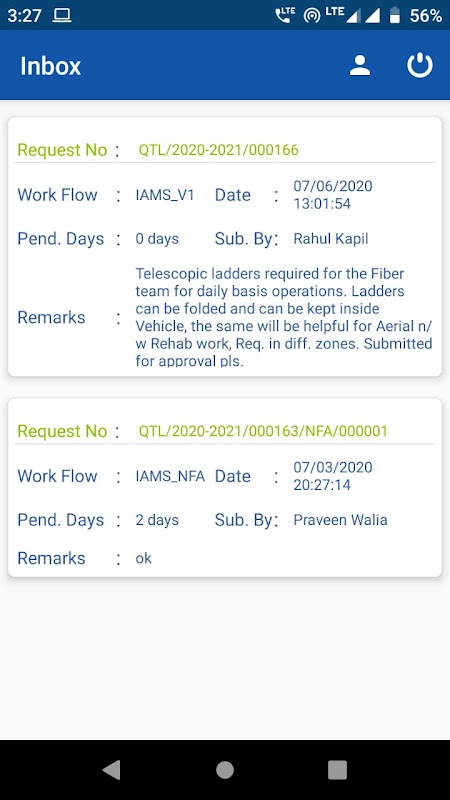Tap the ok remark in second card
This screenshot has height=800, width=450.
point(143,558)
